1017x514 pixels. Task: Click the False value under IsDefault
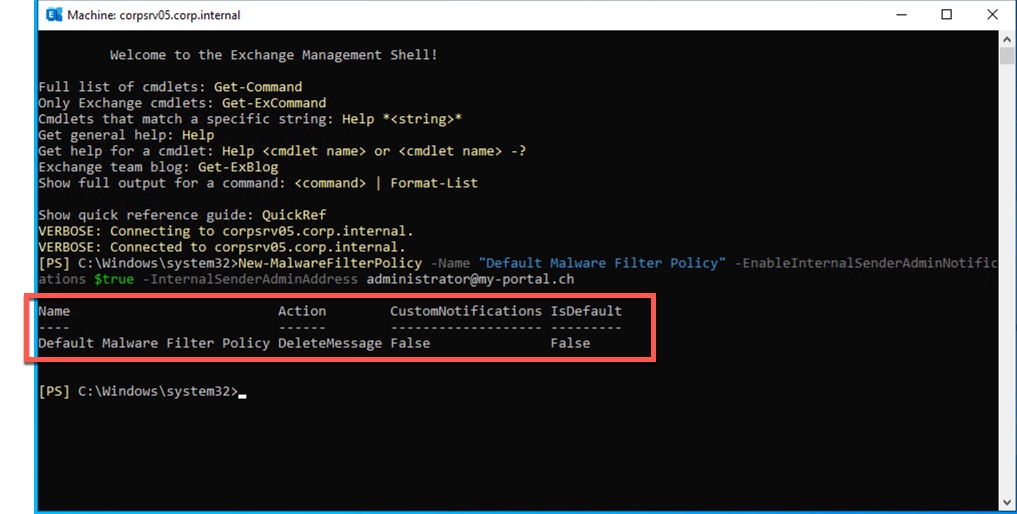pyautogui.click(x=570, y=343)
